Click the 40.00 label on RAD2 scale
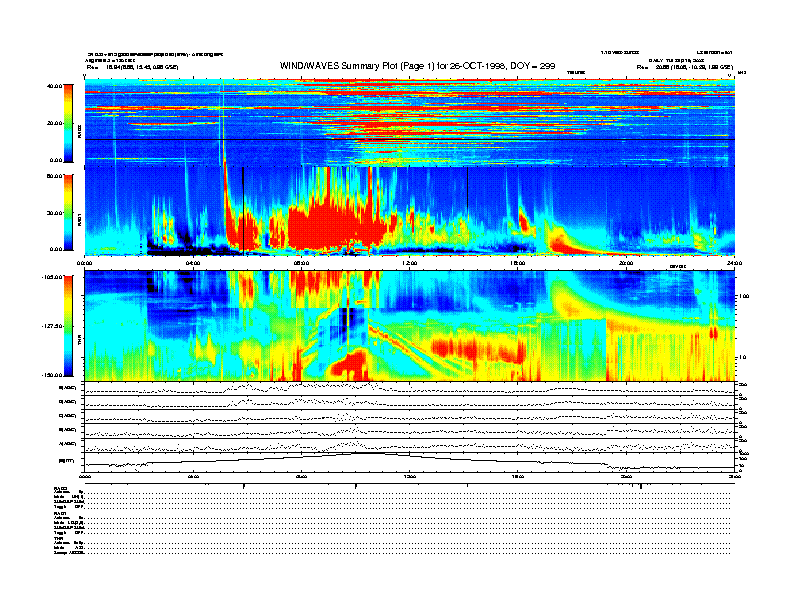The image size is (792, 612). [55, 86]
